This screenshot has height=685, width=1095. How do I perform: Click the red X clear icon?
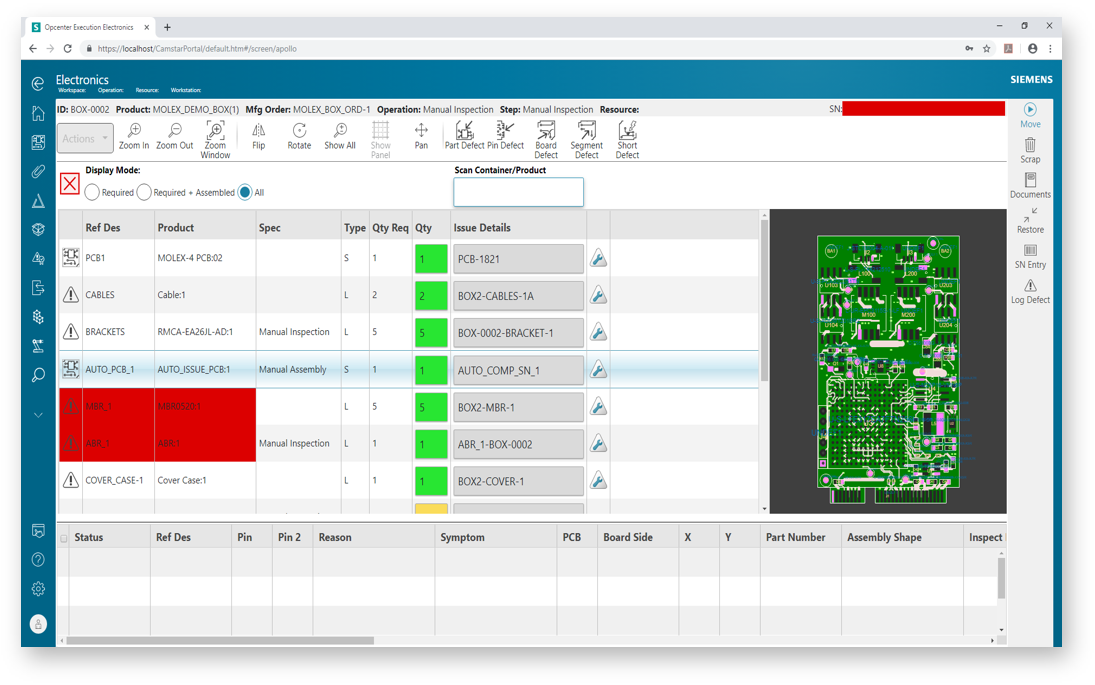click(x=69, y=184)
